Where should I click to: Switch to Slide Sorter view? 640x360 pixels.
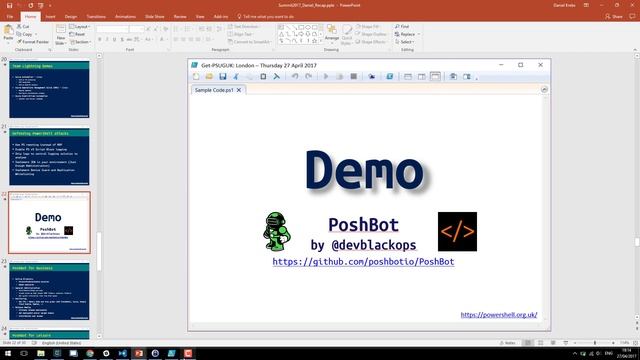tap(540, 343)
